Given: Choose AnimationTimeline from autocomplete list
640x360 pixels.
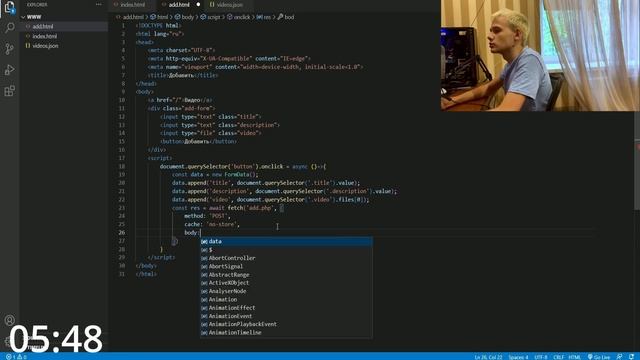Looking at the screenshot, I should coord(286,333).
